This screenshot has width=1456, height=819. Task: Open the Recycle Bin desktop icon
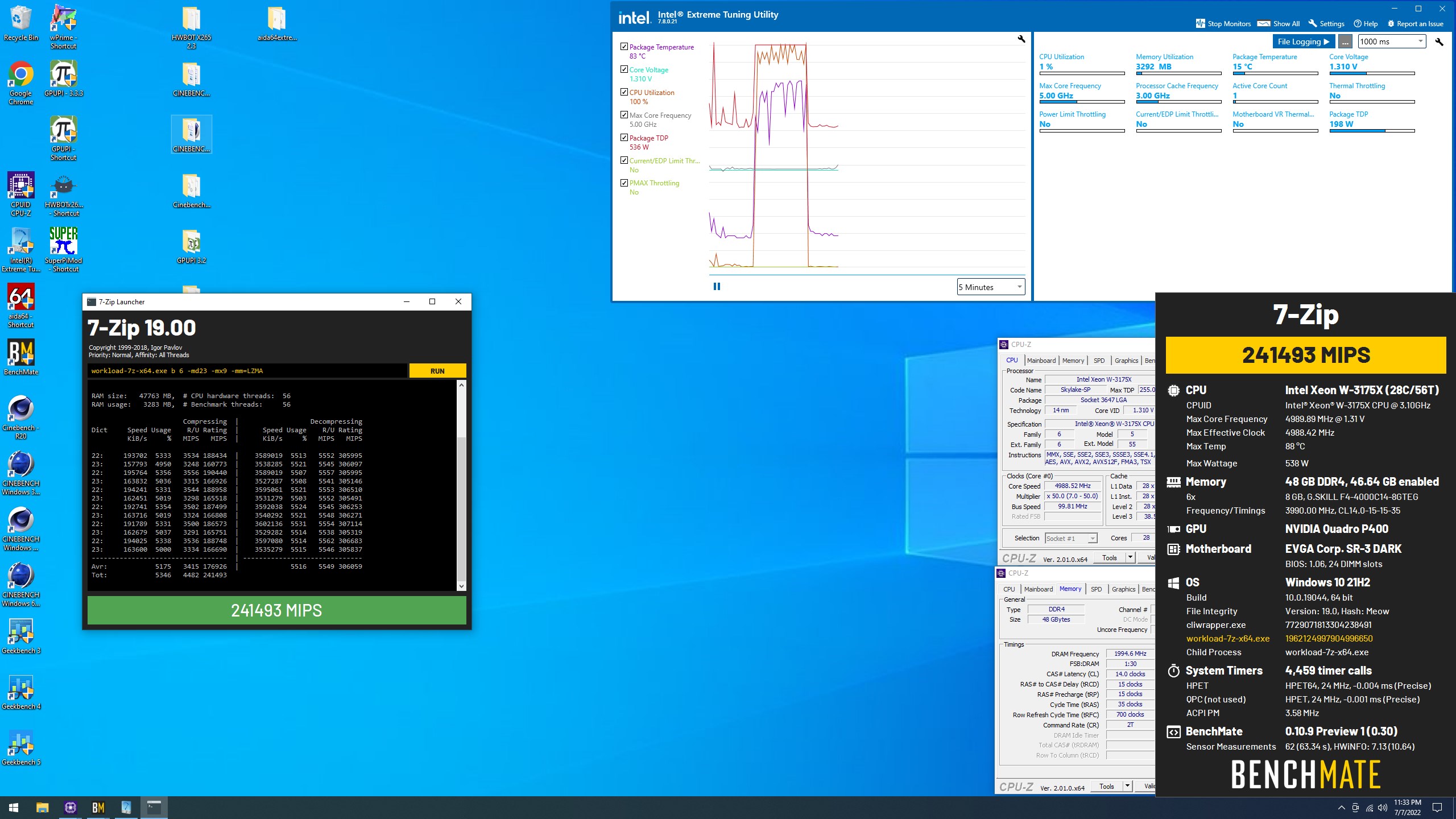[x=21, y=24]
